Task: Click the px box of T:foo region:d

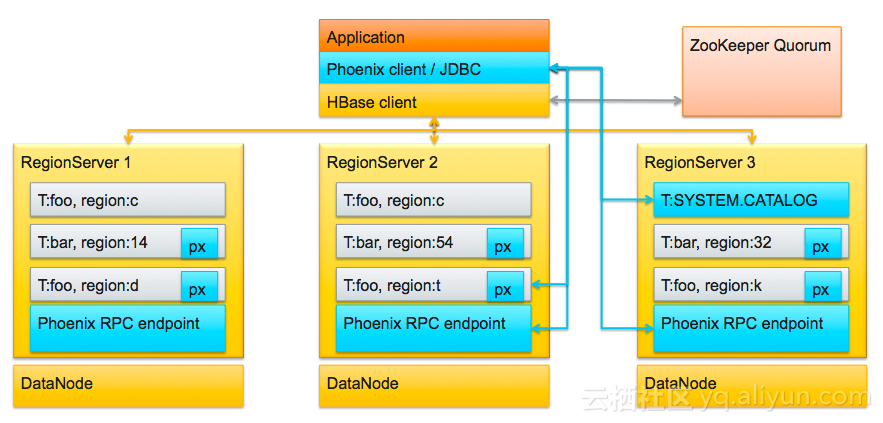Action: (x=199, y=287)
